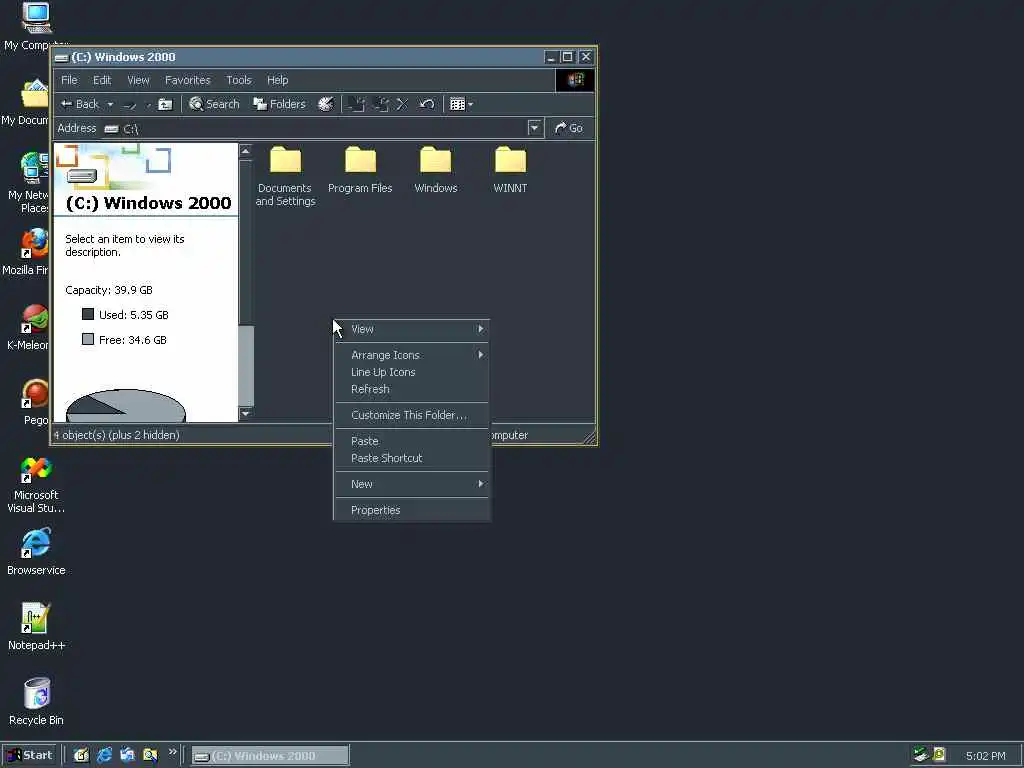Expand Arrange Icons submenu
1024x768 pixels.
tap(412, 355)
